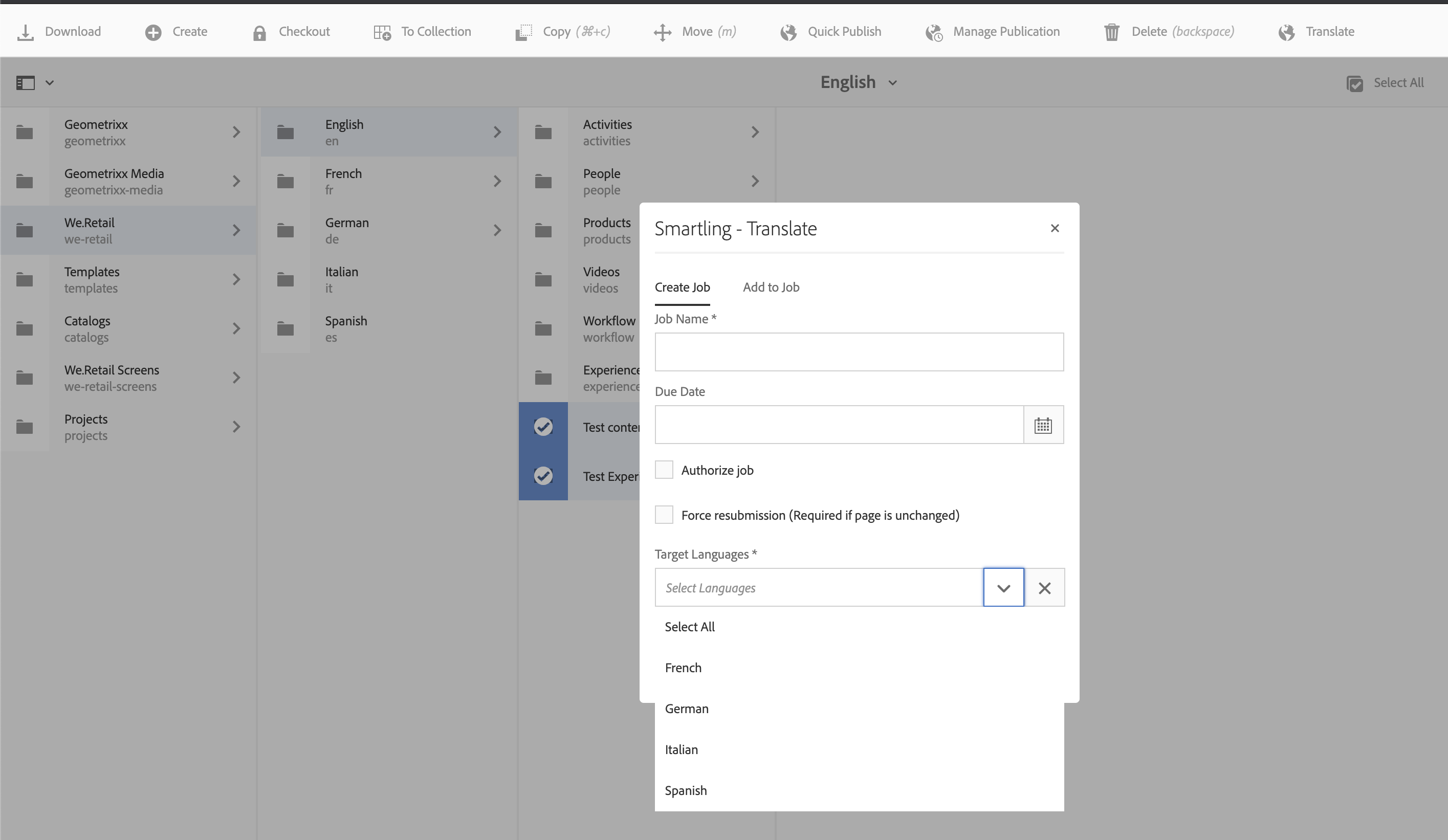The image size is (1448, 840).
Task: Open the Due Date calendar picker
Action: coord(1043,425)
